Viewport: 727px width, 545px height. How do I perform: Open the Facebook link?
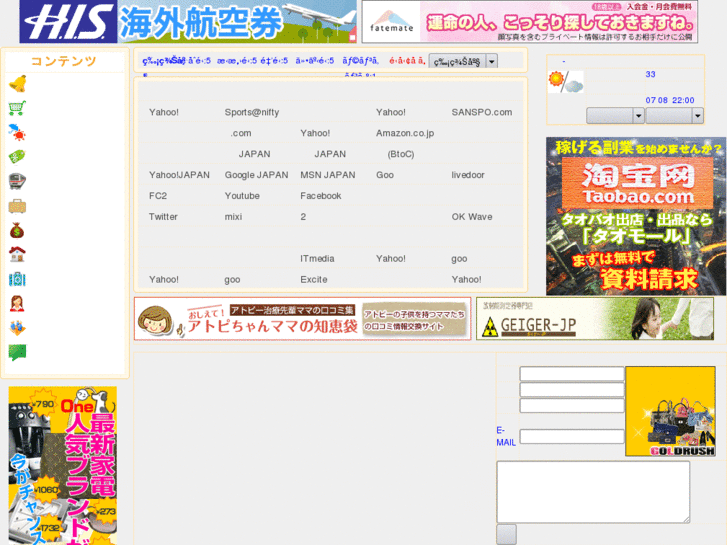point(320,196)
